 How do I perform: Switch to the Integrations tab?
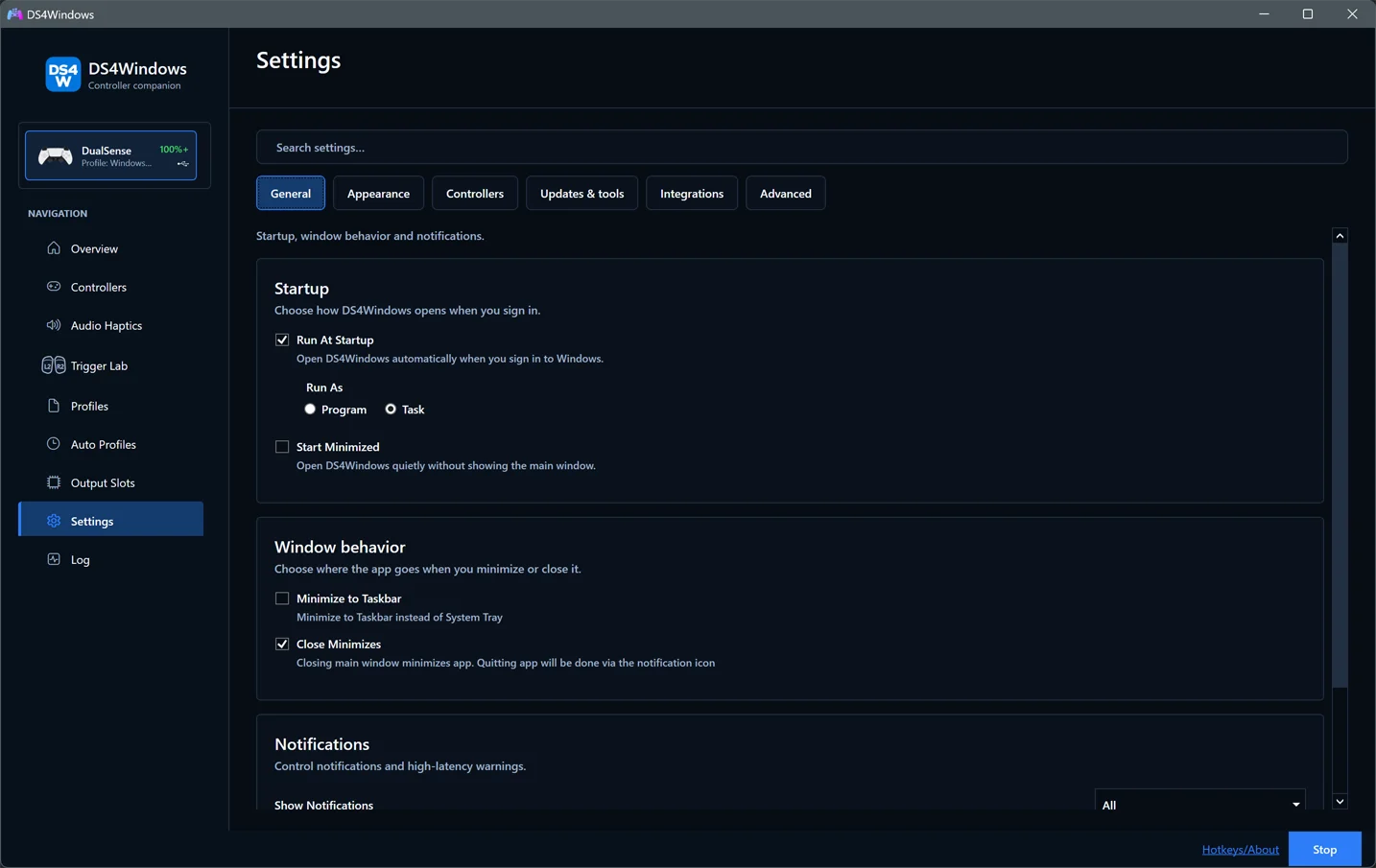(x=692, y=194)
